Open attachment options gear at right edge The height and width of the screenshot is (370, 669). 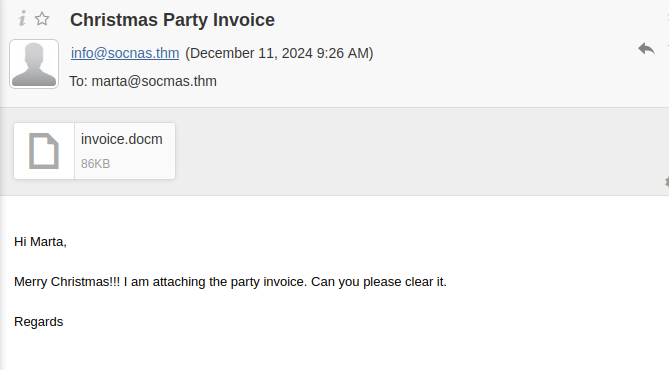[667, 182]
